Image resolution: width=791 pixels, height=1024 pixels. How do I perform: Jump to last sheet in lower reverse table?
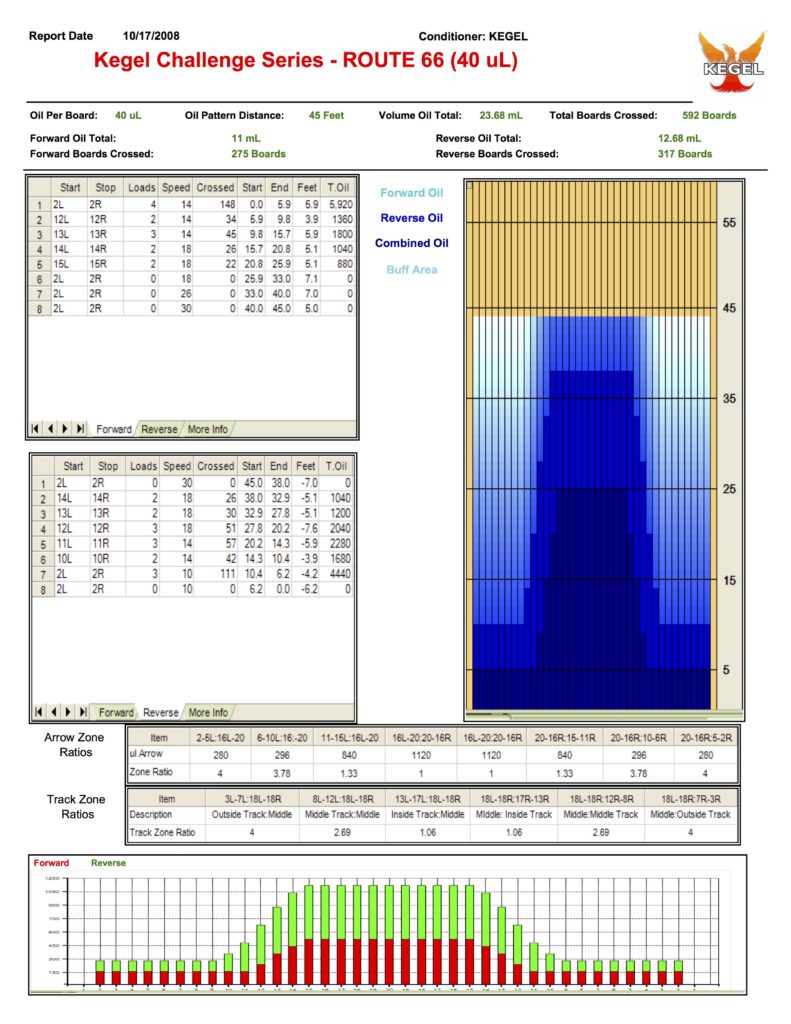(83, 712)
